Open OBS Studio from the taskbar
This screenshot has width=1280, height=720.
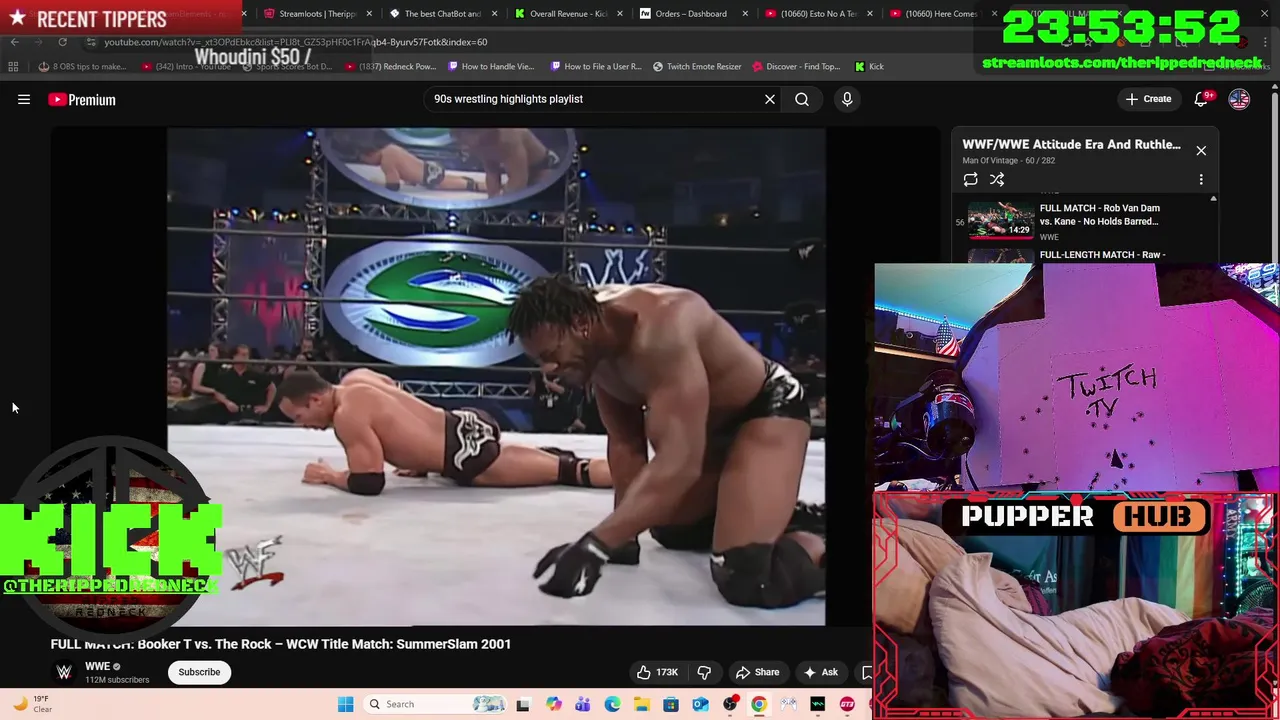pyautogui.click(x=730, y=704)
